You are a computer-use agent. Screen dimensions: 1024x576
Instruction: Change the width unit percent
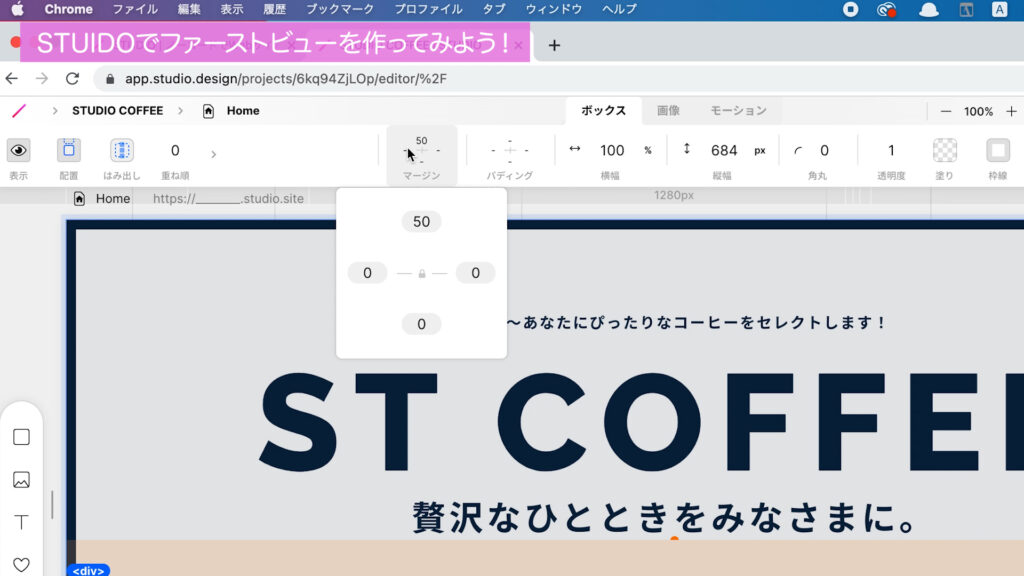[x=648, y=150]
